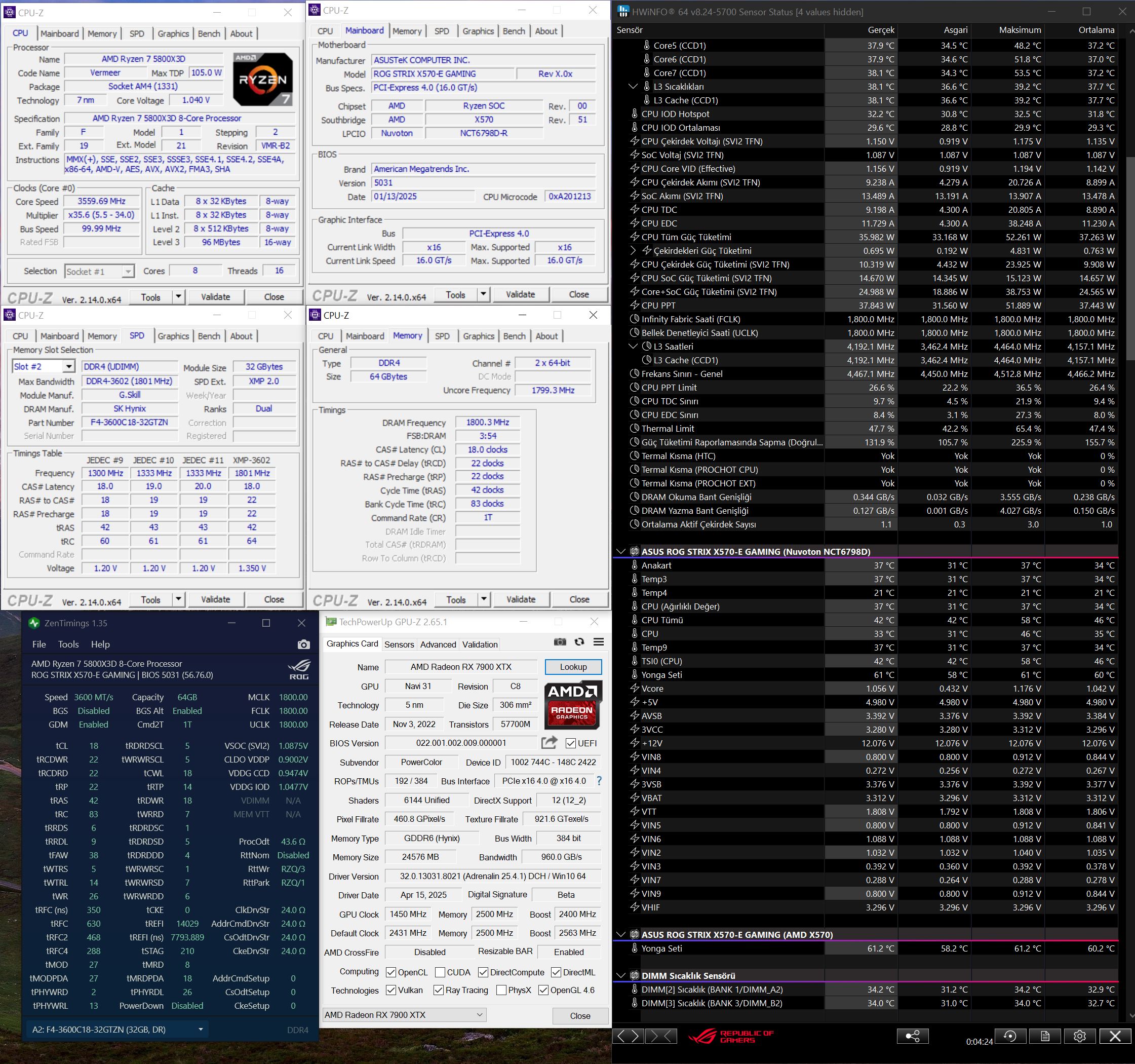1135x1064 pixels.
Task: Click HWiNFO logging document icon
Action: (x=1044, y=1036)
